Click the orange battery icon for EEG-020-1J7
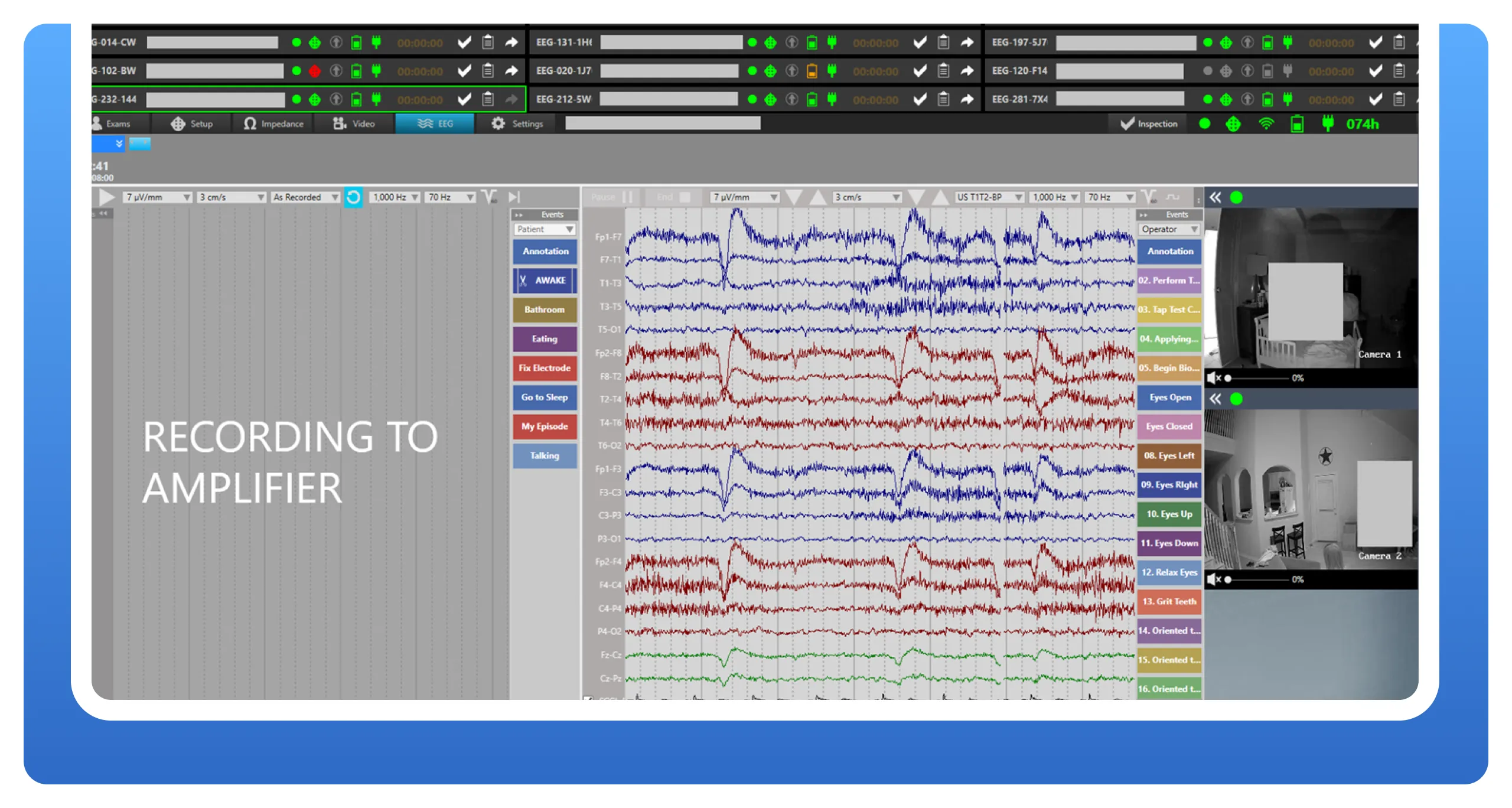1512x808 pixels. (x=812, y=71)
